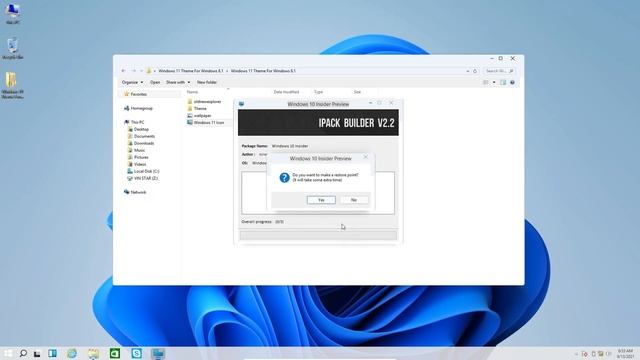Open Skype icon on taskbar
The width and height of the screenshot is (640, 360).
[x=136, y=353]
